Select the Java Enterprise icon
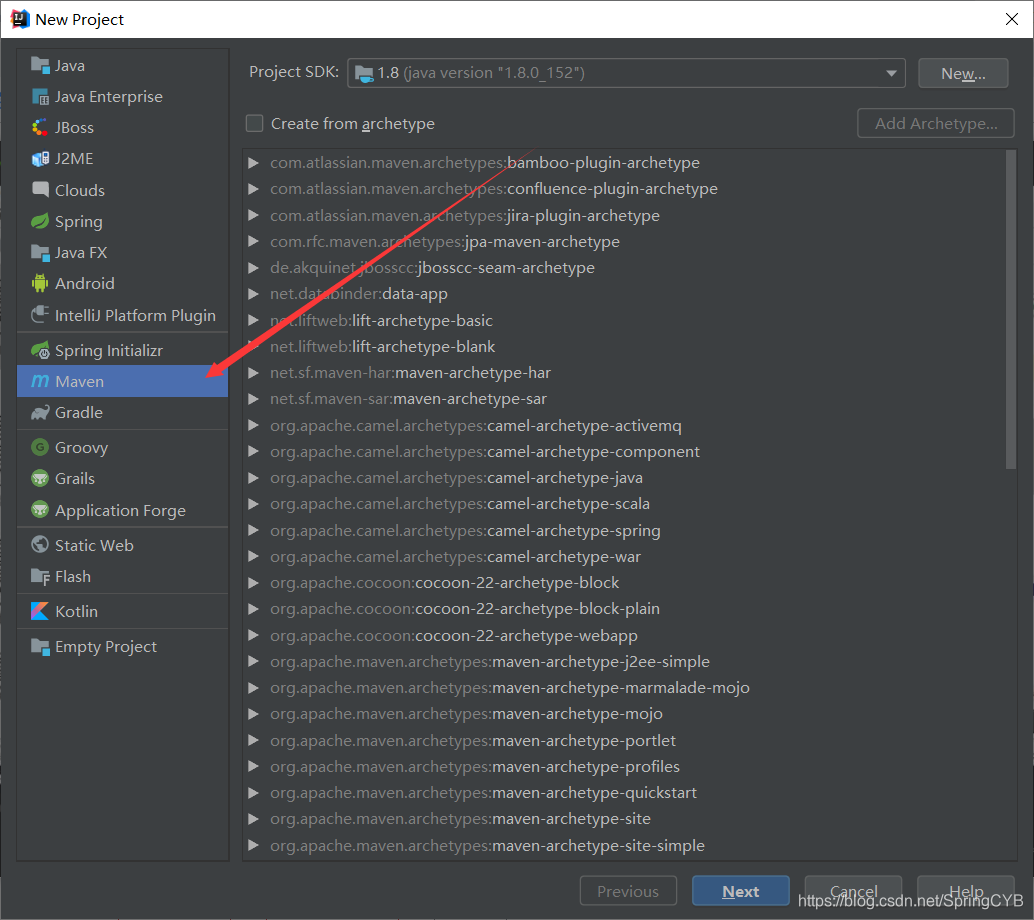The height and width of the screenshot is (920, 1034). pos(40,96)
